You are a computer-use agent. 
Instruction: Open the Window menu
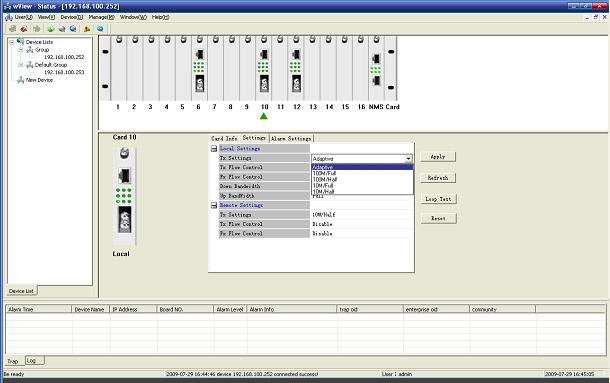click(x=133, y=18)
